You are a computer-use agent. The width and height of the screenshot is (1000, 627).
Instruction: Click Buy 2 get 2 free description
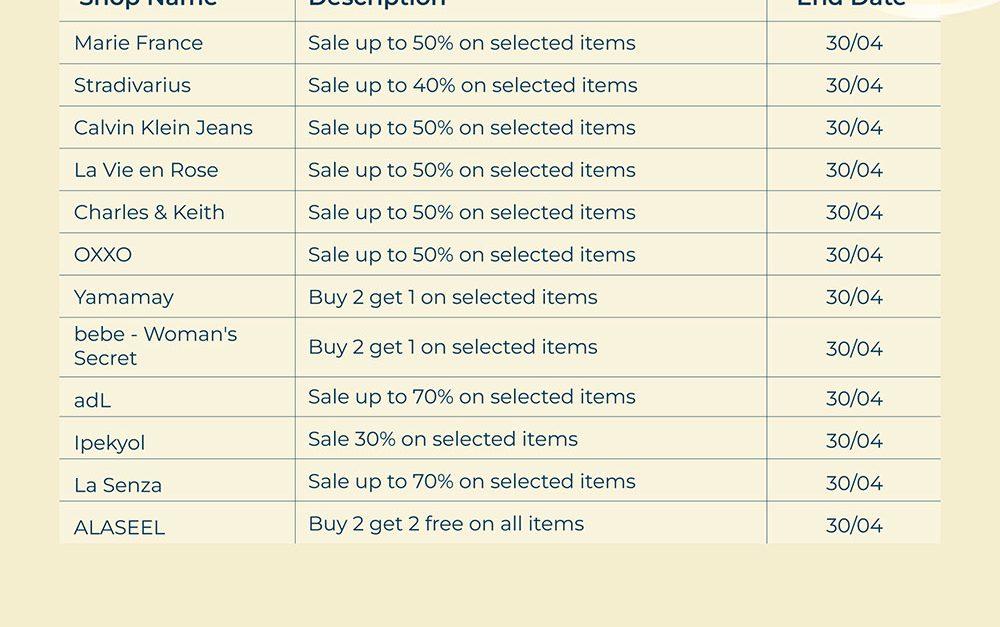point(446,523)
